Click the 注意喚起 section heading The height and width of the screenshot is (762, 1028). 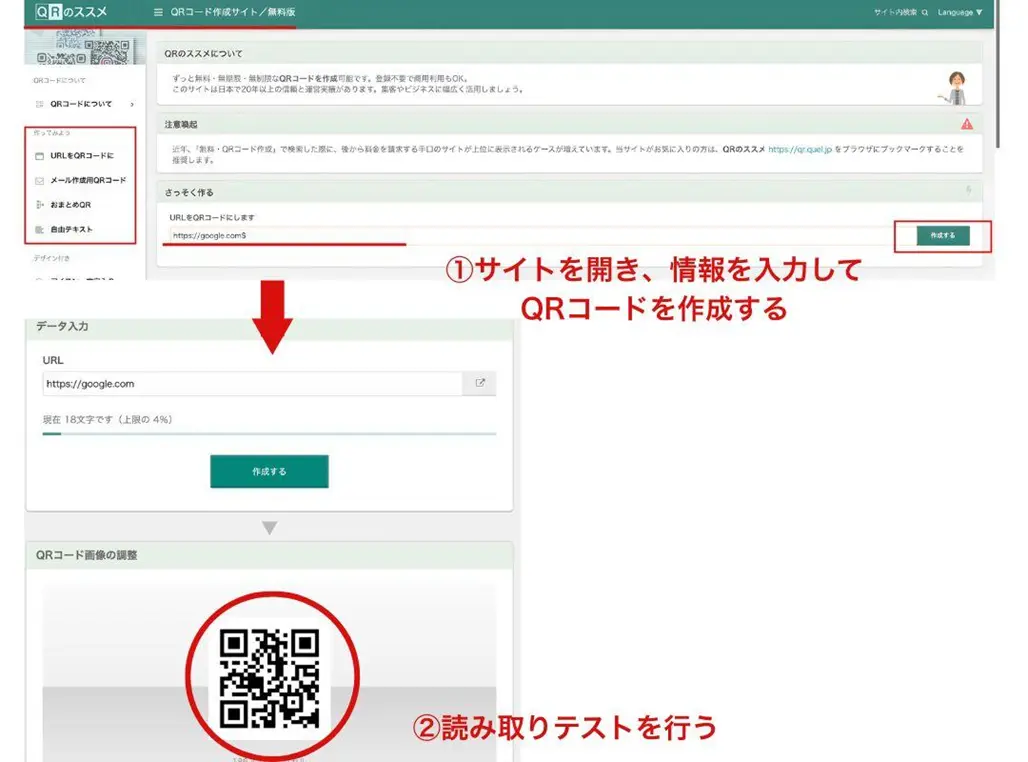tap(181, 125)
